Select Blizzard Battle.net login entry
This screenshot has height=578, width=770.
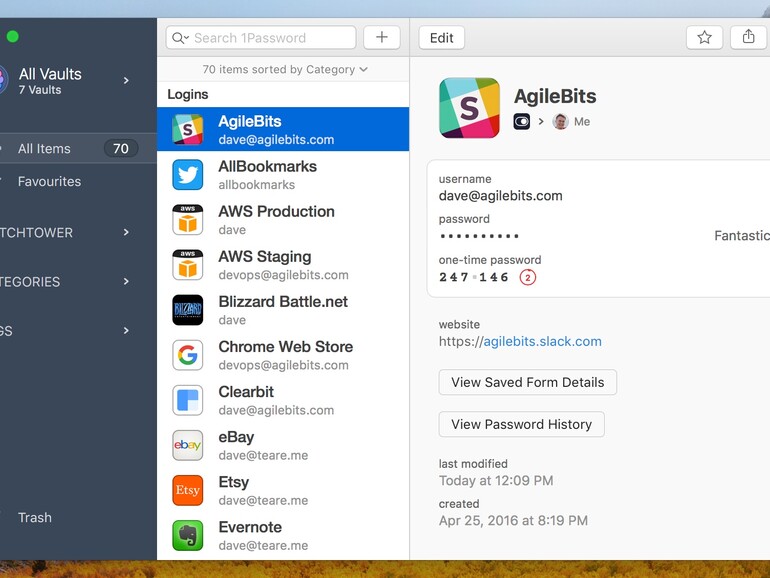(x=283, y=310)
